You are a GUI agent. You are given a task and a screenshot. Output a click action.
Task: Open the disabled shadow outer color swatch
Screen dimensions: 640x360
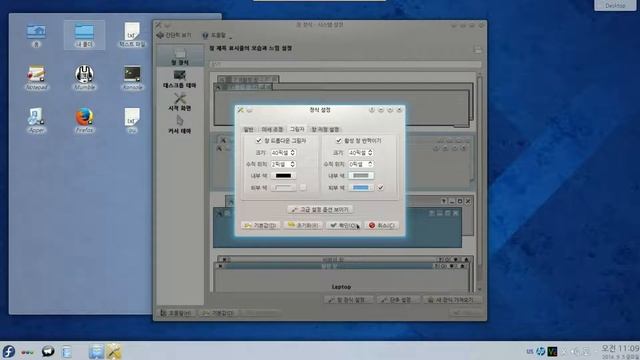283,187
